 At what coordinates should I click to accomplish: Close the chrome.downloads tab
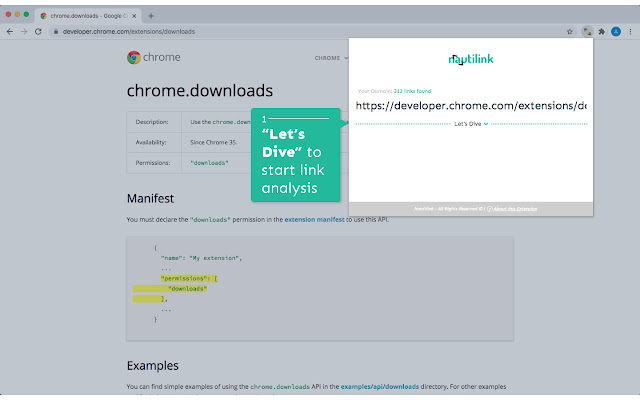(x=134, y=16)
